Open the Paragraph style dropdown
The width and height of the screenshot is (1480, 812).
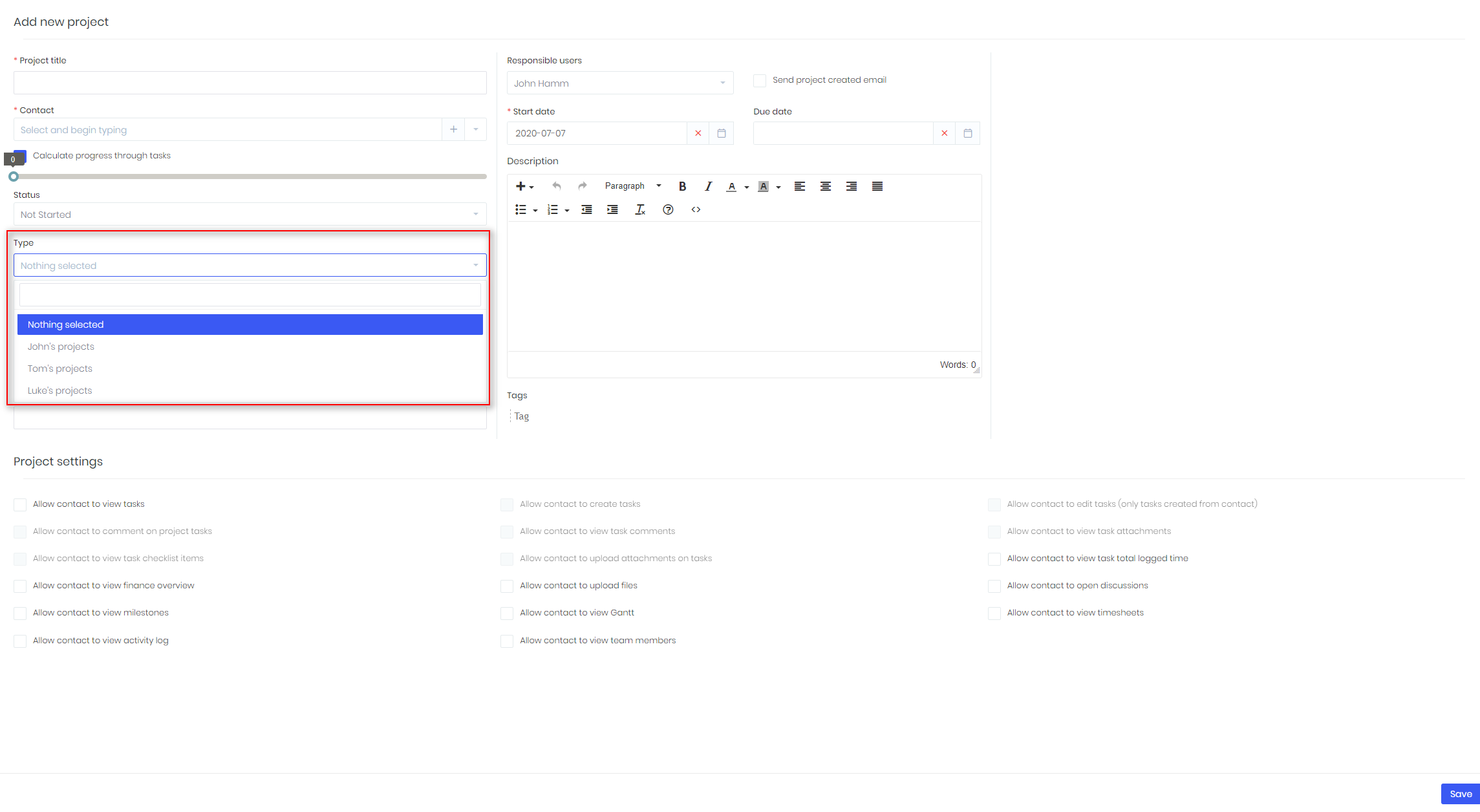click(x=633, y=186)
